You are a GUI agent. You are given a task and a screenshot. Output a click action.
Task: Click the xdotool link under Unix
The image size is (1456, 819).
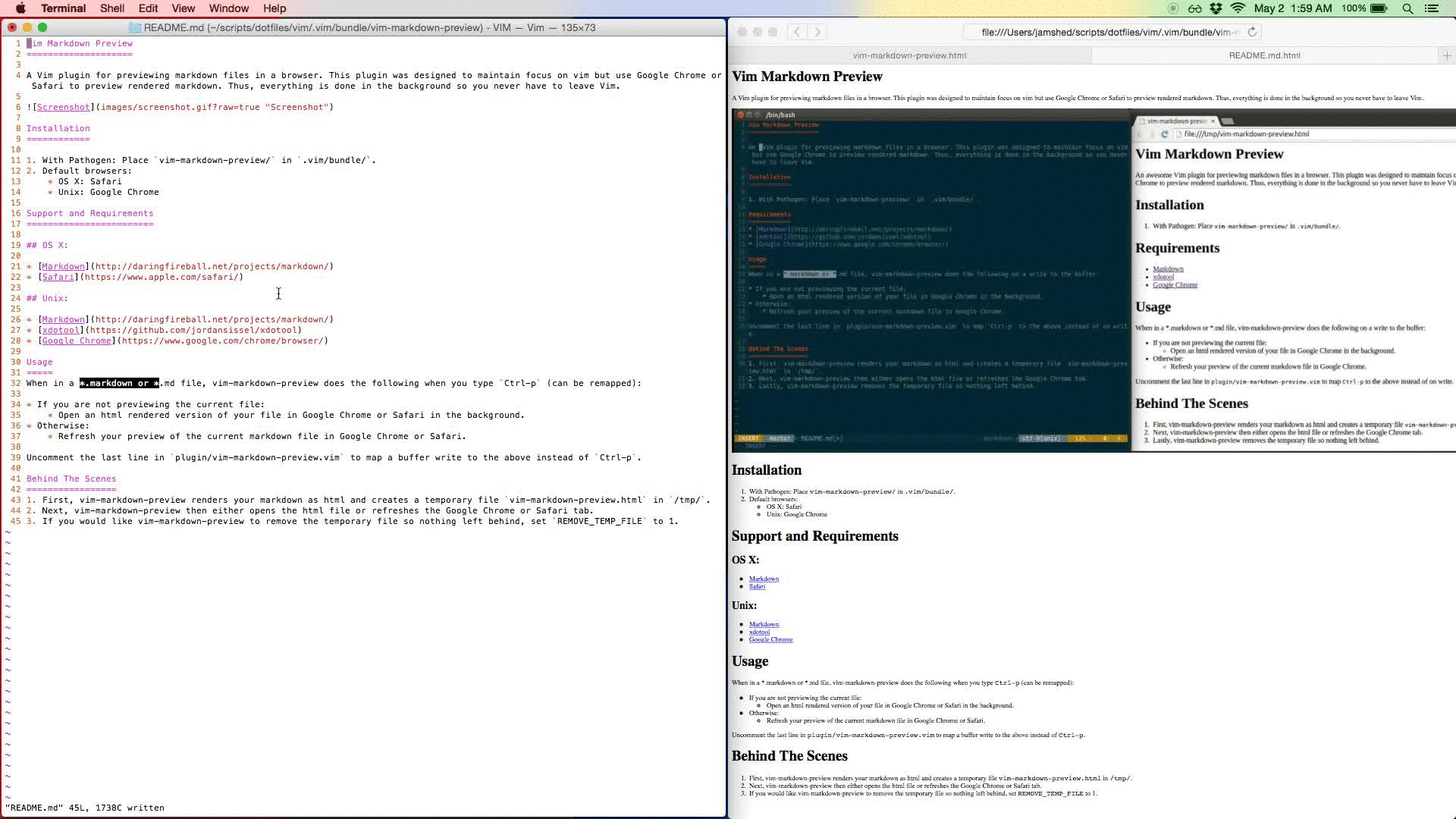pos(759,632)
